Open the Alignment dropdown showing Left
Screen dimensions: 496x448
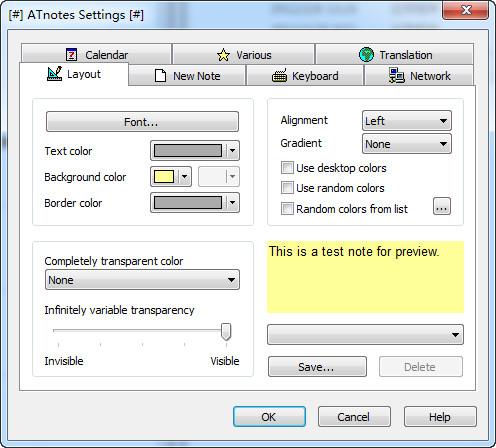tap(407, 121)
